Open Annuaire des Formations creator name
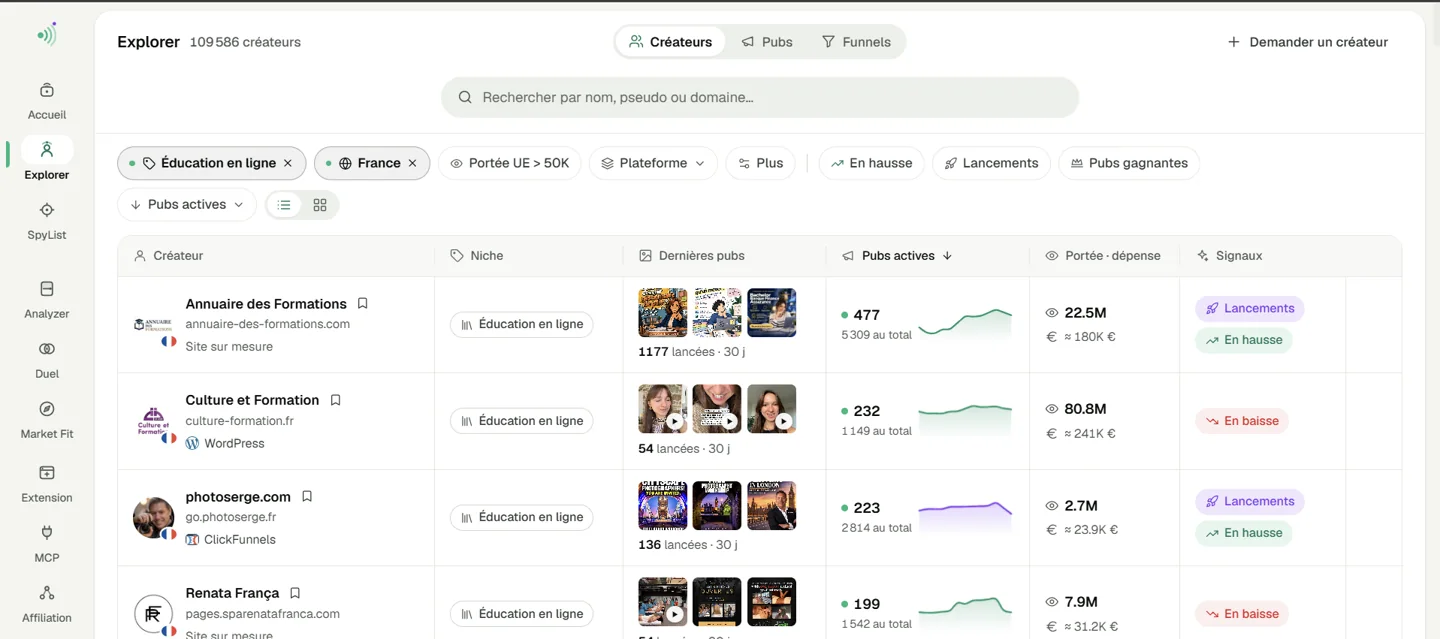The image size is (1440, 639). (x=266, y=304)
